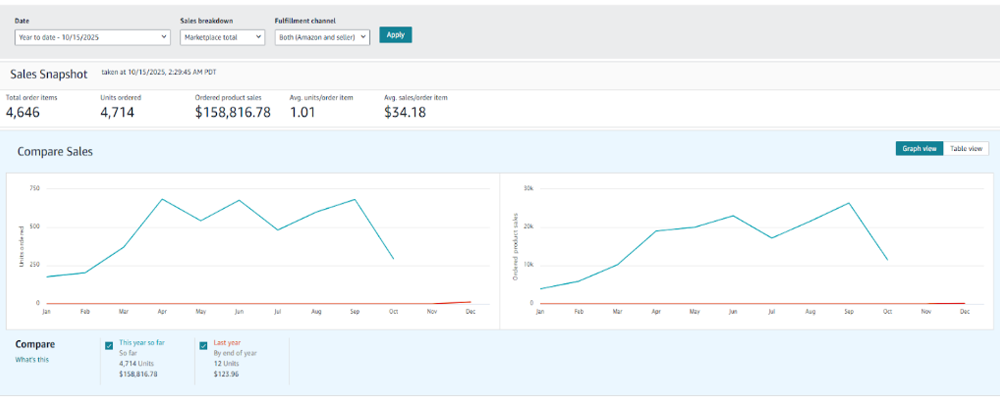This screenshot has height=400, width=1000.
Task: Click April peak on Units ordered chart
Action: [162, 199]
